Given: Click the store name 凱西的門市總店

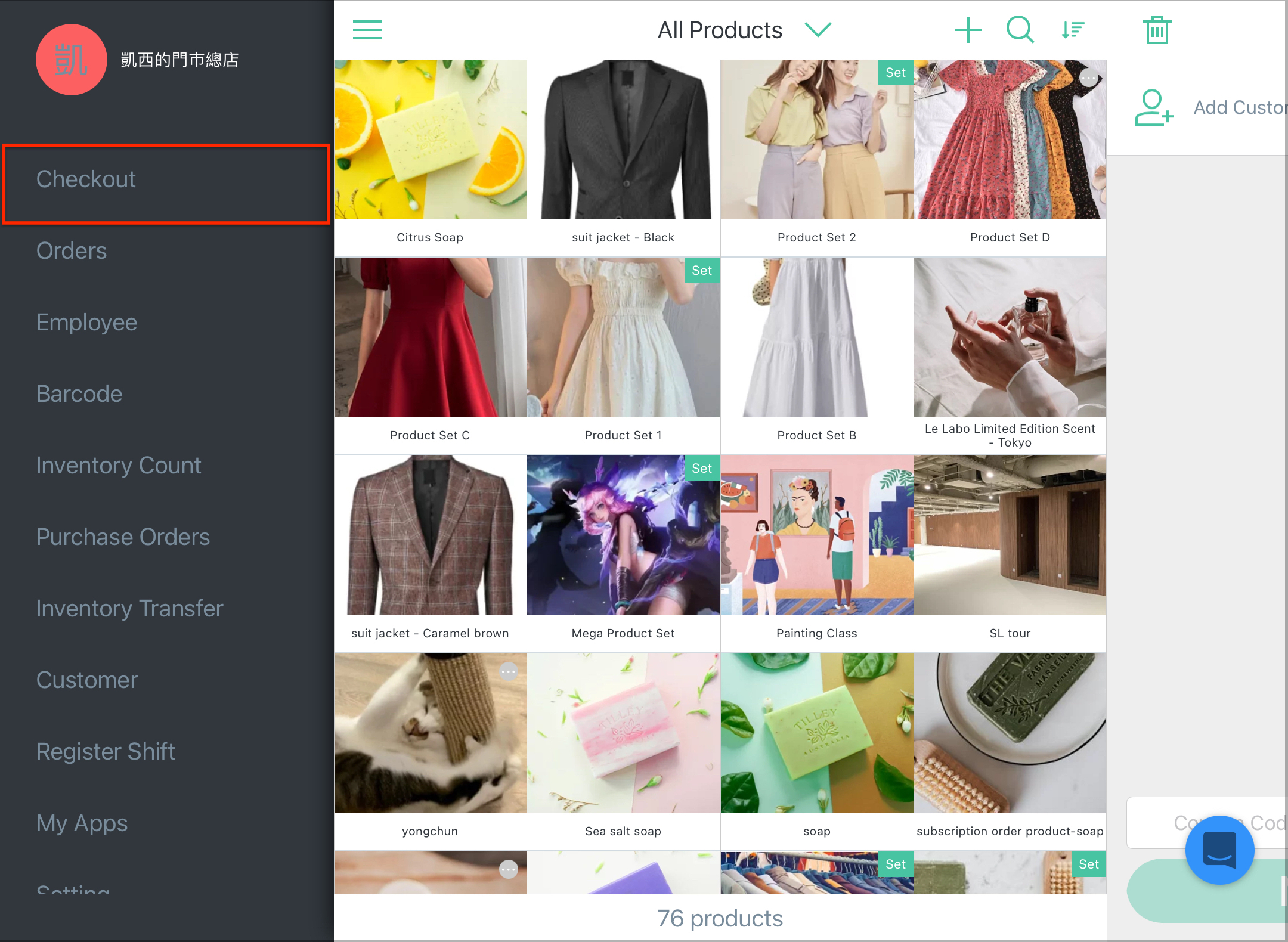Looking at the screenshot, I should pos(179,60).
